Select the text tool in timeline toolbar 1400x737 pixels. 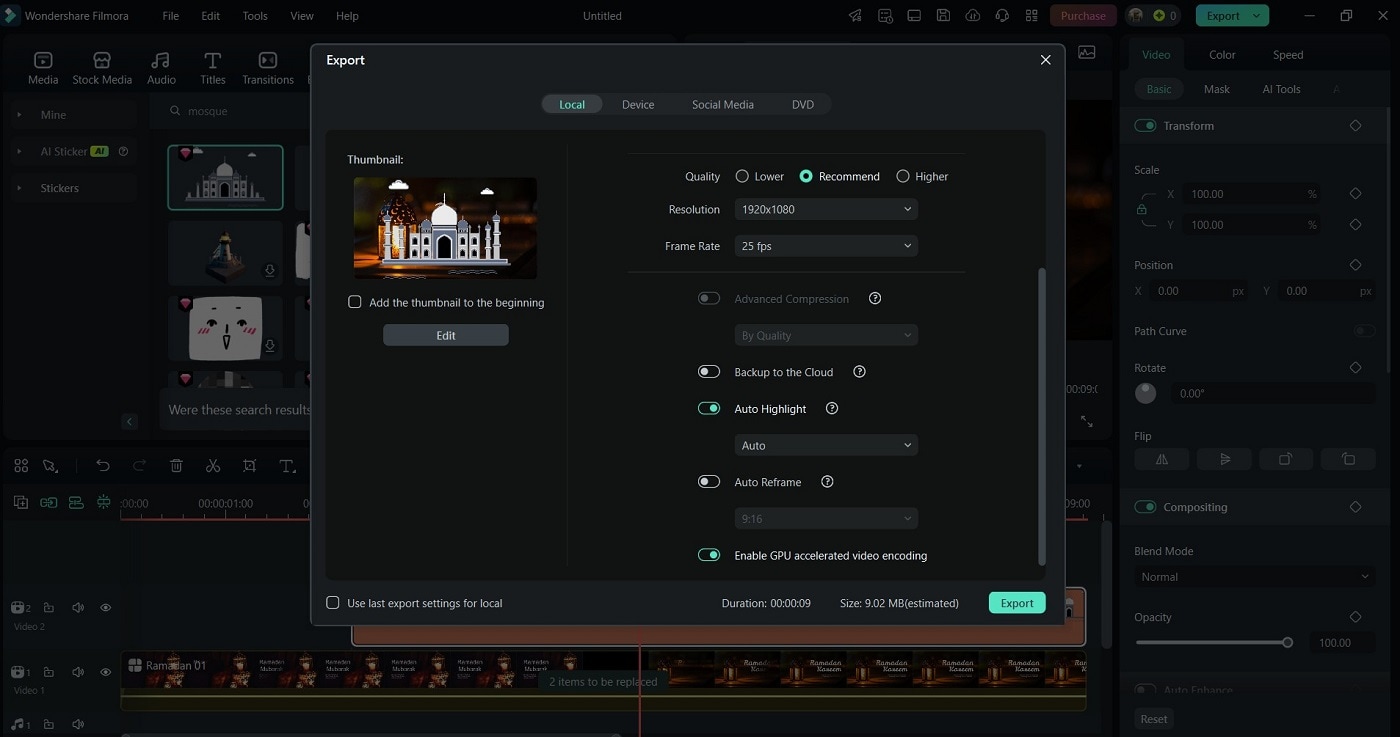pyautogui.click(x=287, y=466)
